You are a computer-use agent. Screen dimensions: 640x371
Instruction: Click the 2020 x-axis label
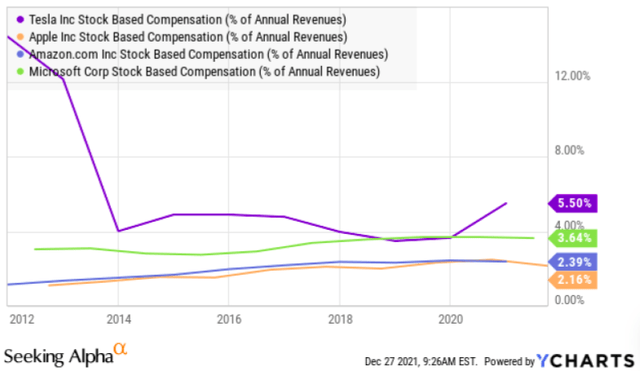click(x=451, y=319)
